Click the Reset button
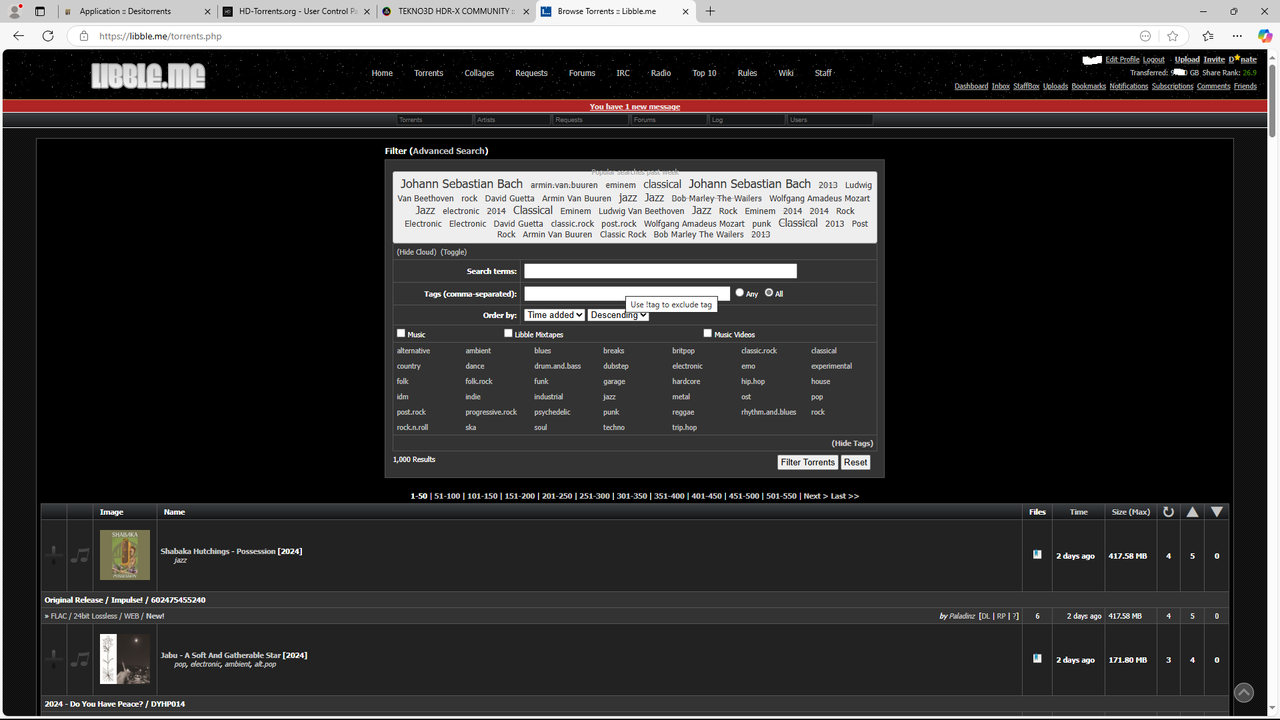 (x=856, y=462)
